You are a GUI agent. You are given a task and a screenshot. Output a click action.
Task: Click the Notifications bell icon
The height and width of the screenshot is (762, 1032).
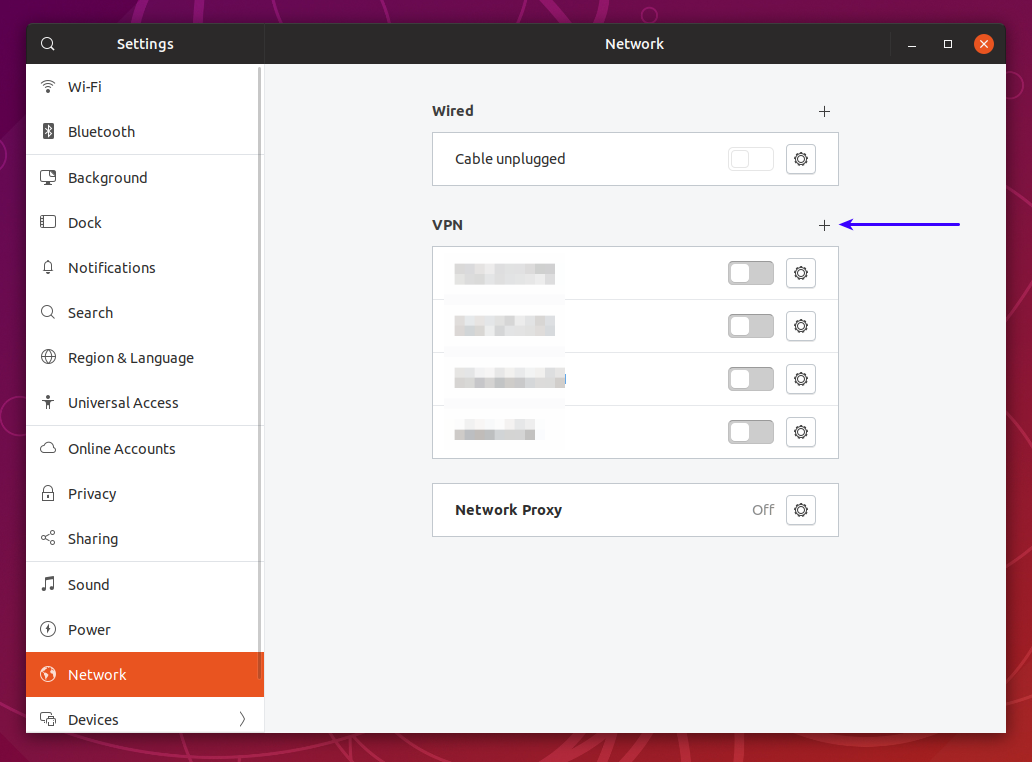pyautogui.click(x=48, y=267)
